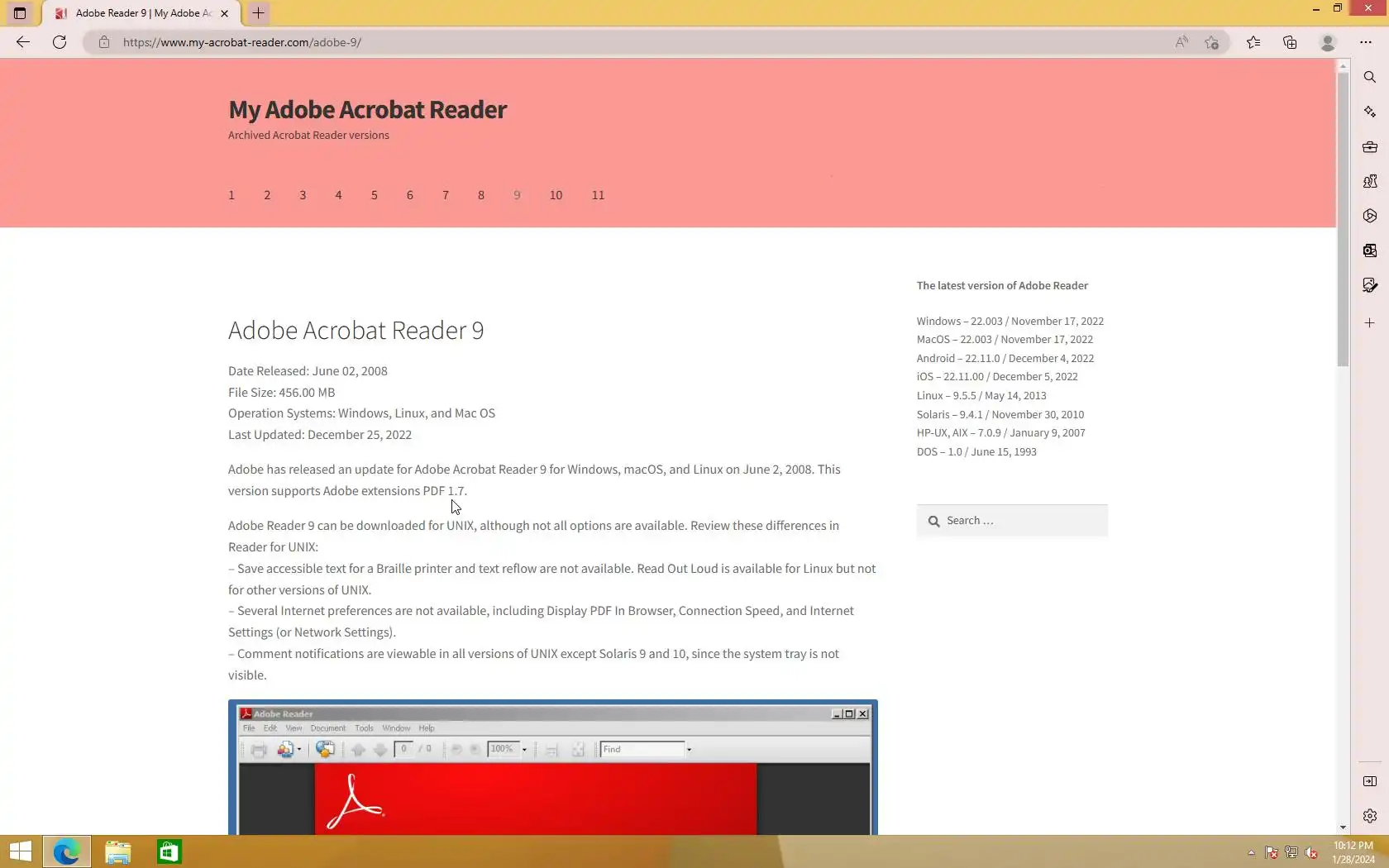Viewport: 1389px width, 868px height.
Task: Go to version 11 page
Action: pyautogui.click(x=598, y=195)
